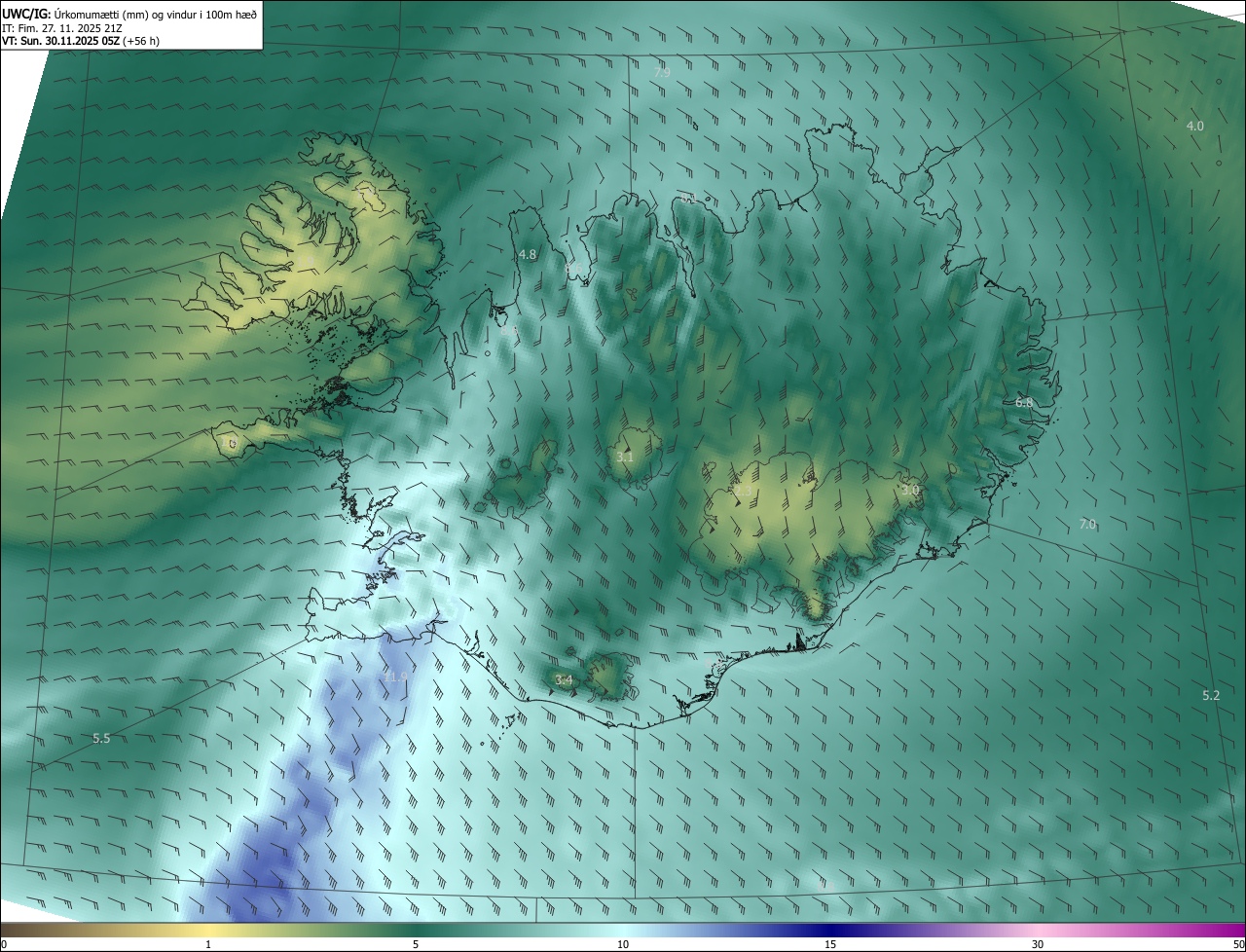The height and width of the screenshot is (952, 1246).
Task: Click the 'VT: Sun. 30.11.2025 05Z' line
Action: [59, 43]
